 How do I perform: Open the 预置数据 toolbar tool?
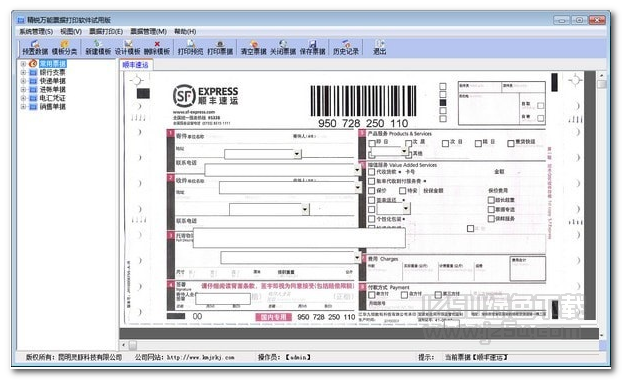pos(35,48)
